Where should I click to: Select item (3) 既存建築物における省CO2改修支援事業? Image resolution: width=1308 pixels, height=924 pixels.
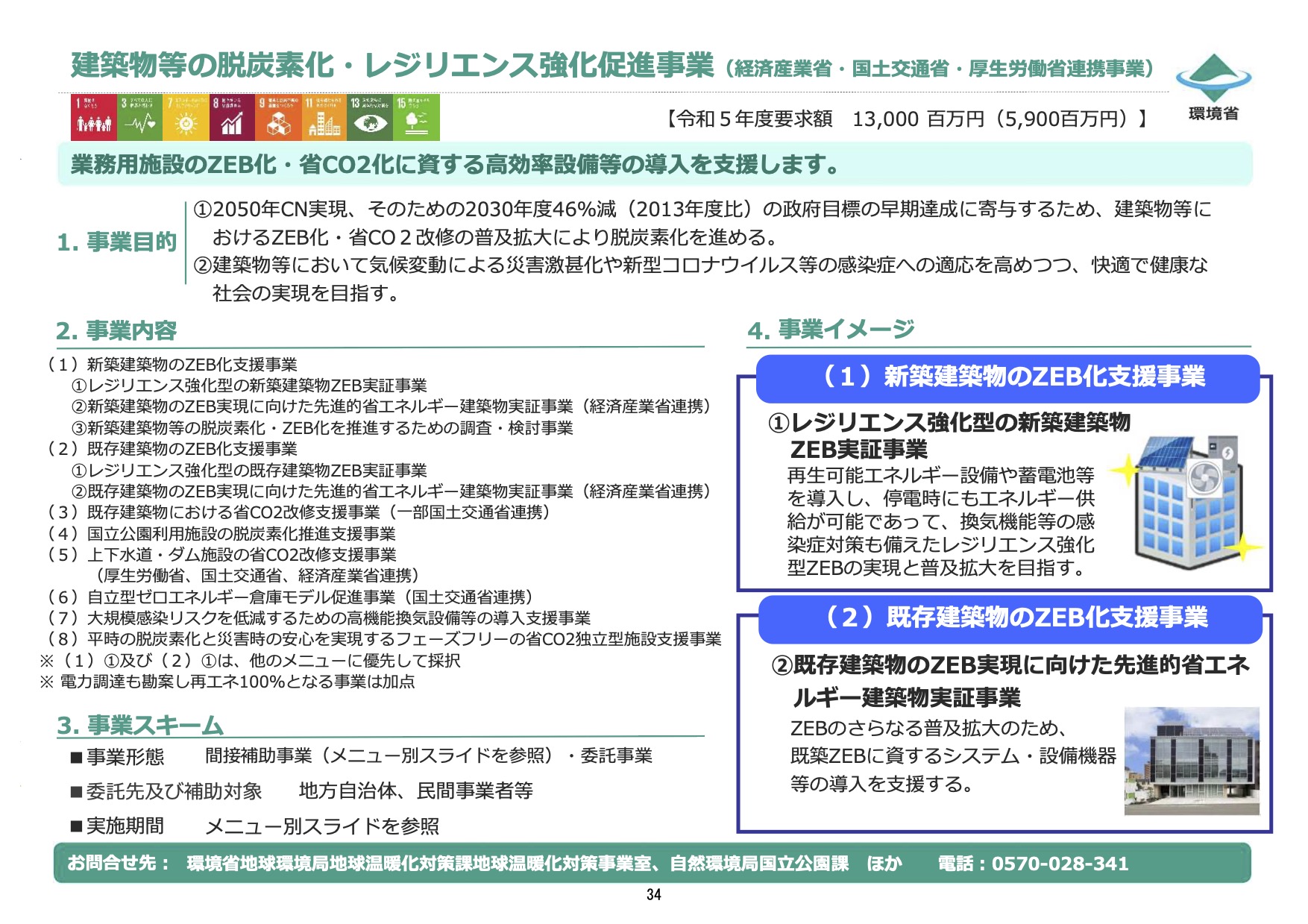coord(298,512)
